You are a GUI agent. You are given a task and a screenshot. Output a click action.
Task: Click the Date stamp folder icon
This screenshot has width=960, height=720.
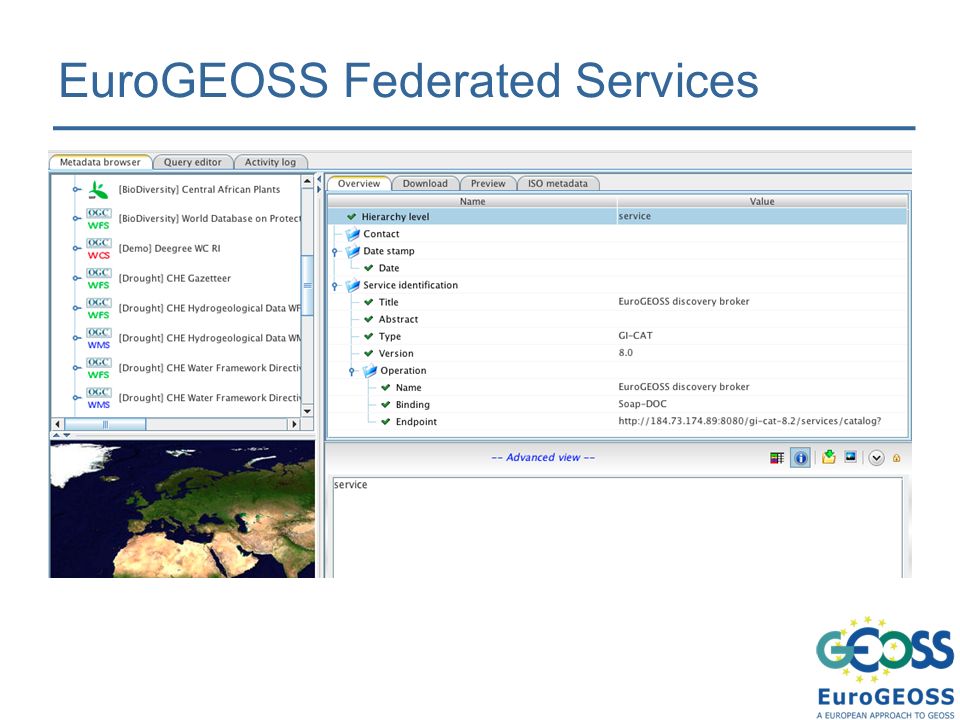coord(353,251)
